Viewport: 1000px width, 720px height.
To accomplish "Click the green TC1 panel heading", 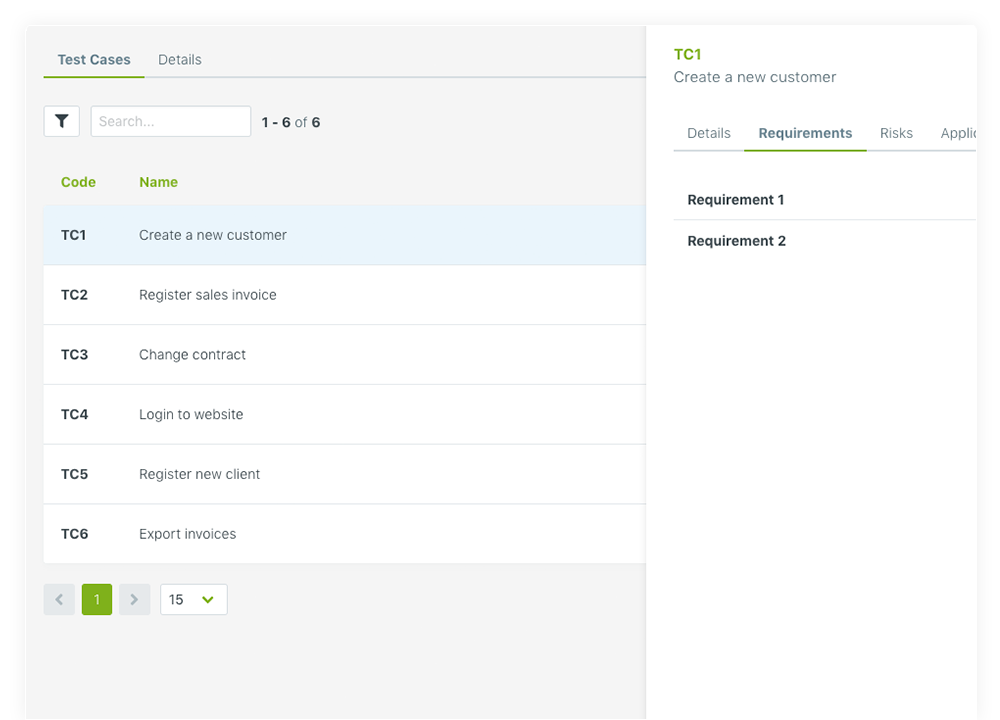I will coord(688,54).
